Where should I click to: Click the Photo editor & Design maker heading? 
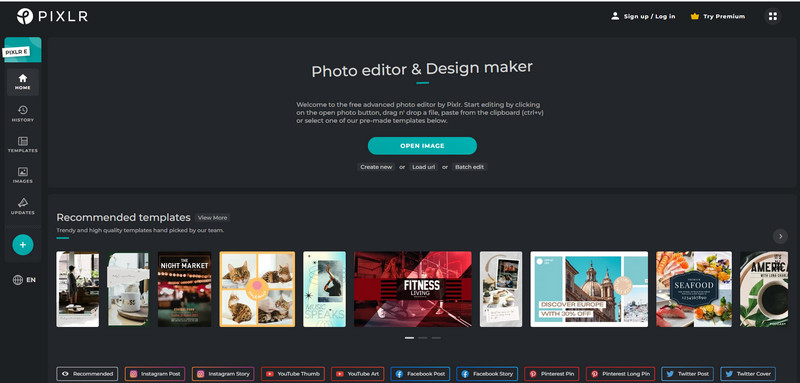click(422, 70)
